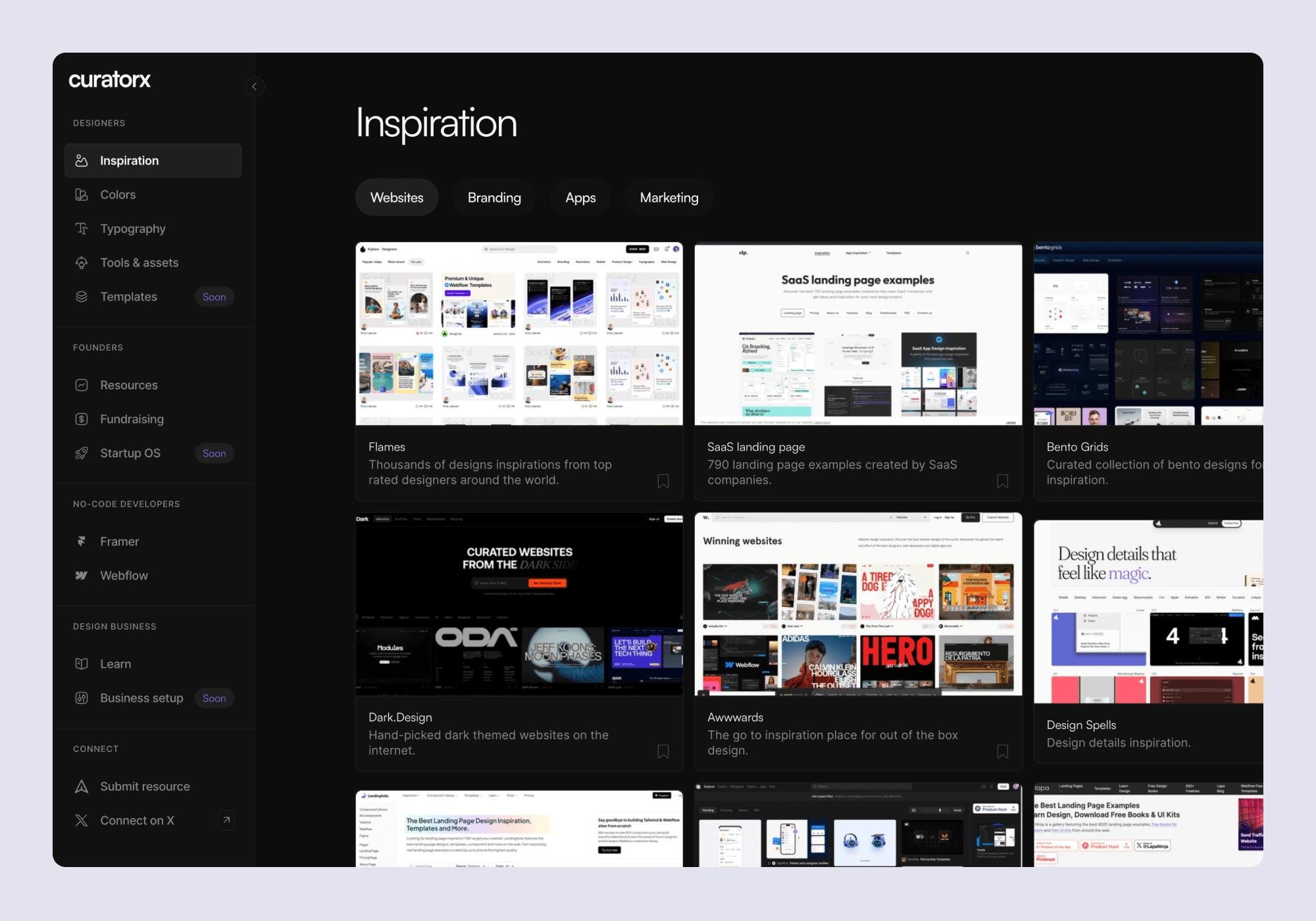The height and width of the screenshot is (921, 1316).
Task: Click the Typography icon in sidebar
Action: pyautogui.click(x=82, y=228)
